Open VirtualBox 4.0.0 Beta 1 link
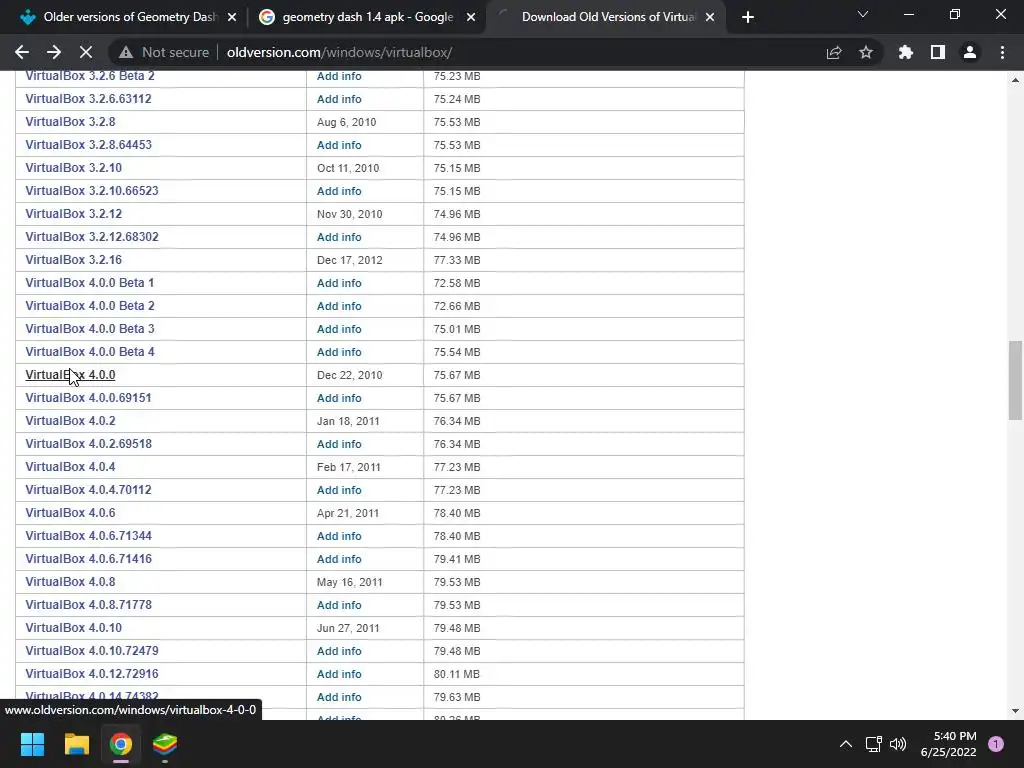Viewport: 1024px width, 768px height. click(x=89, y=283)
